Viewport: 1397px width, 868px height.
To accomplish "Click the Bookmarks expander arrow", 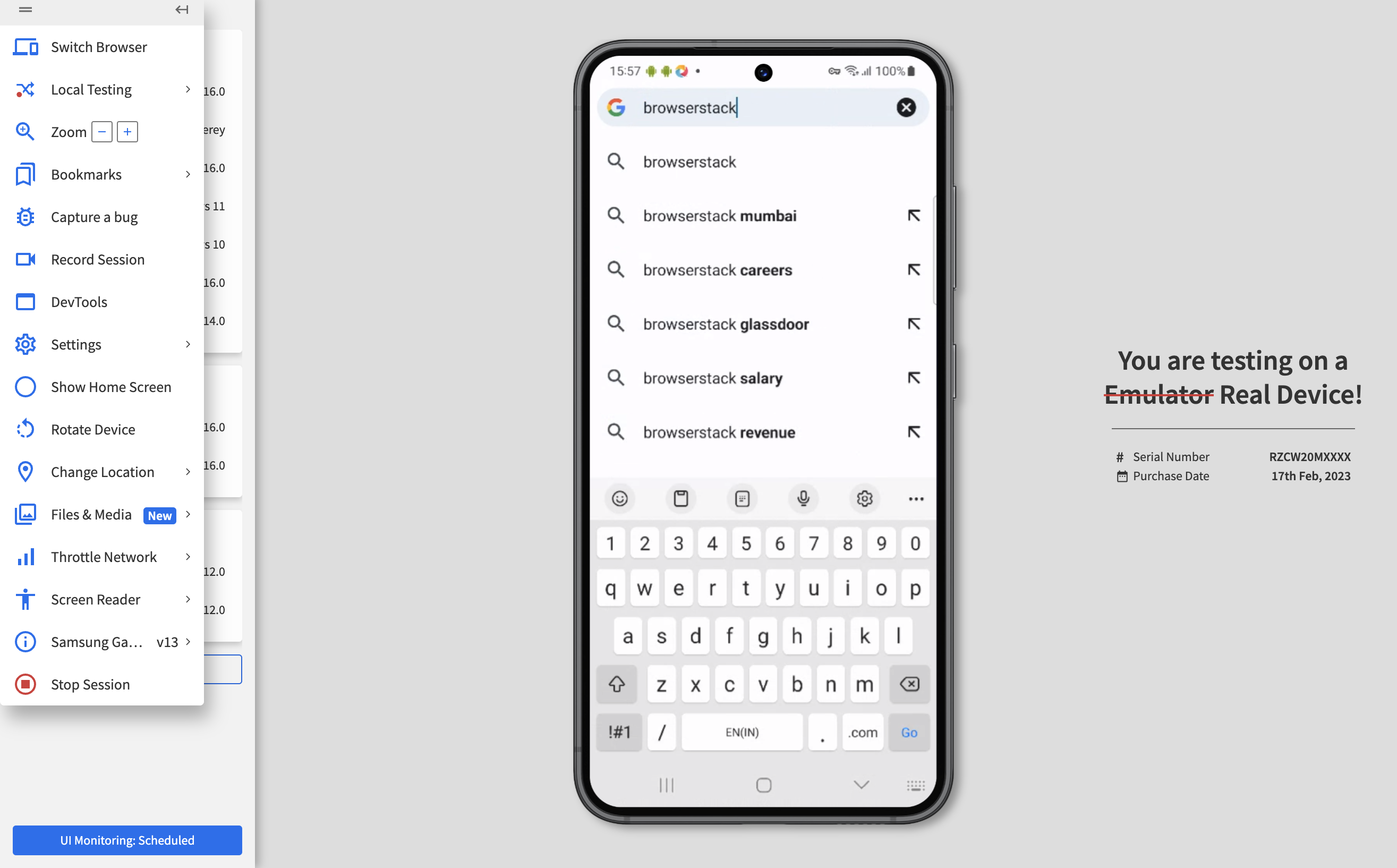I will (188, 174).
